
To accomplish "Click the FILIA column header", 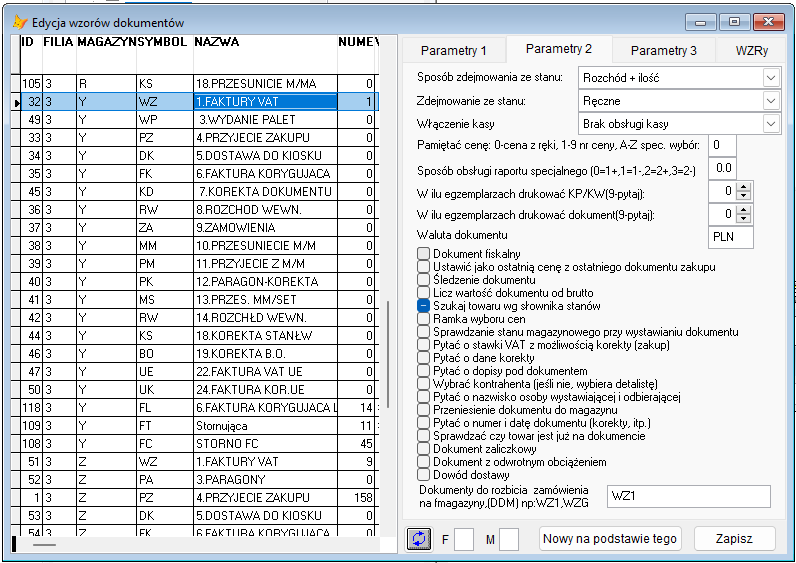I will pyautogui.click(x=59, y=54).
